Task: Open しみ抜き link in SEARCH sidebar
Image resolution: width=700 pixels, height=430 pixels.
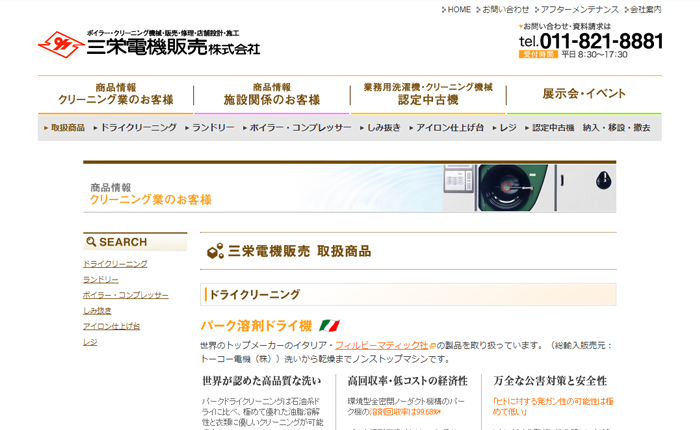Action: 97,311
